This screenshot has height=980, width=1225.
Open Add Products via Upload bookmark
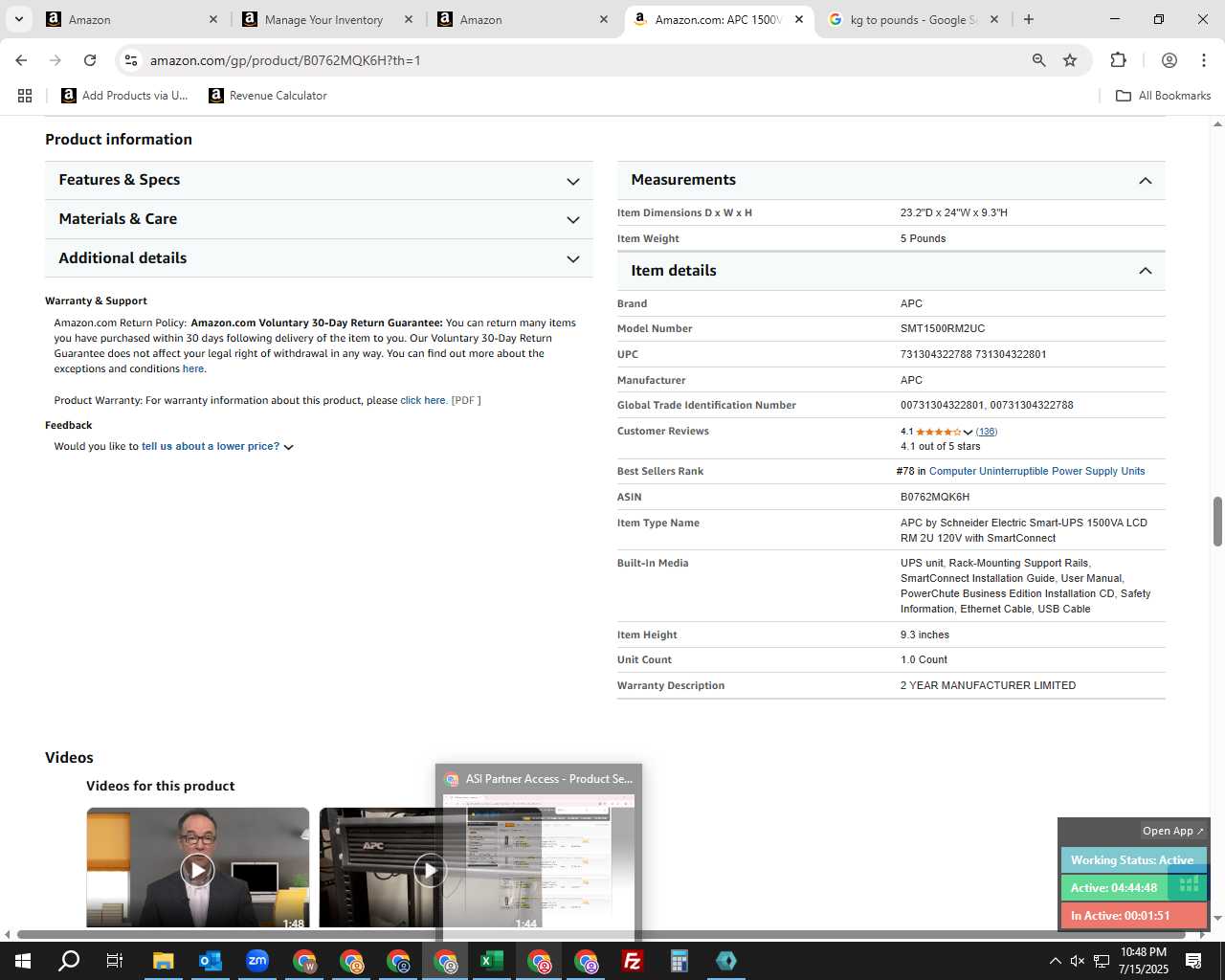click(124, 96)
